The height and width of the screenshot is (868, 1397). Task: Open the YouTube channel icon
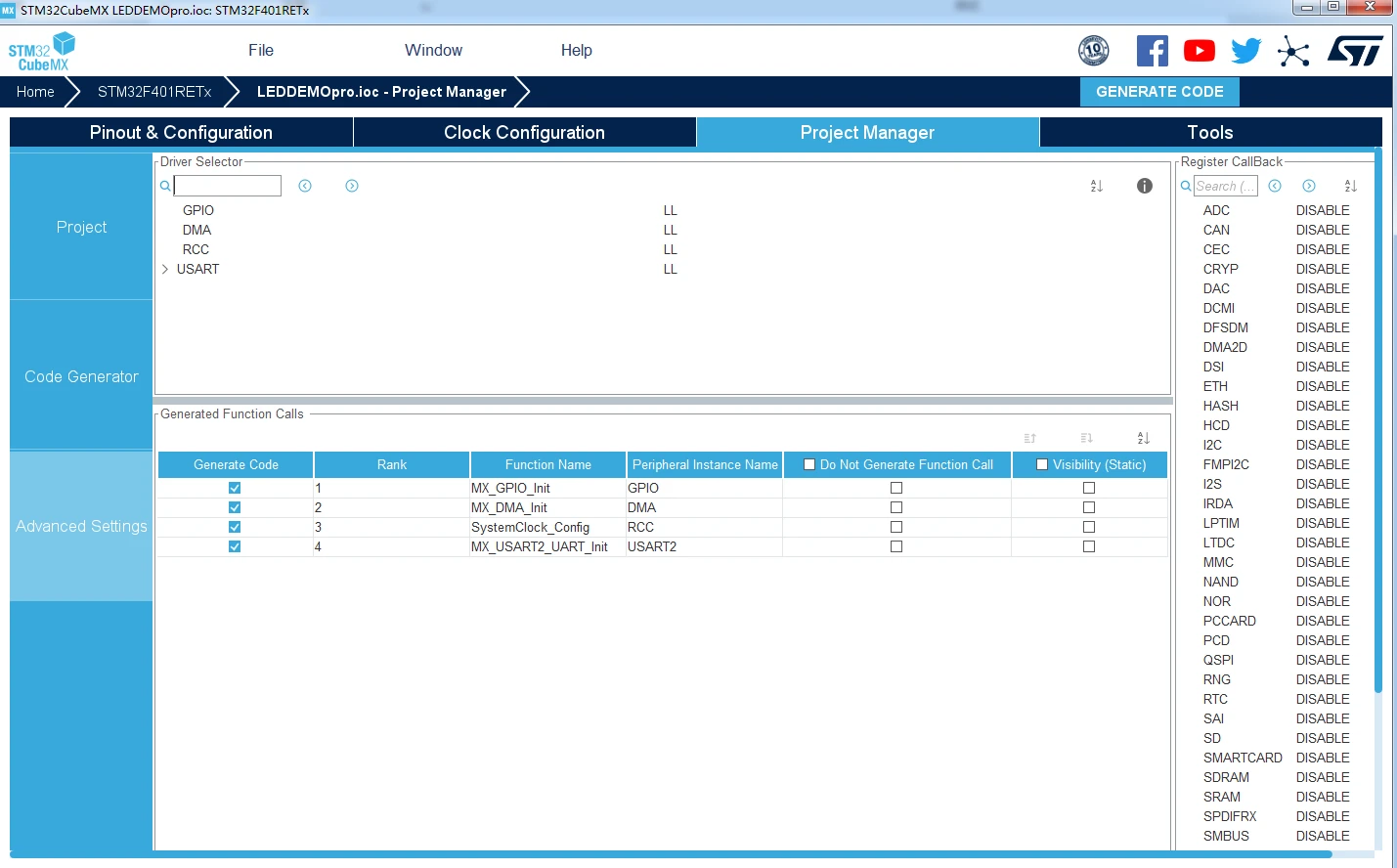coord(1199,51)
